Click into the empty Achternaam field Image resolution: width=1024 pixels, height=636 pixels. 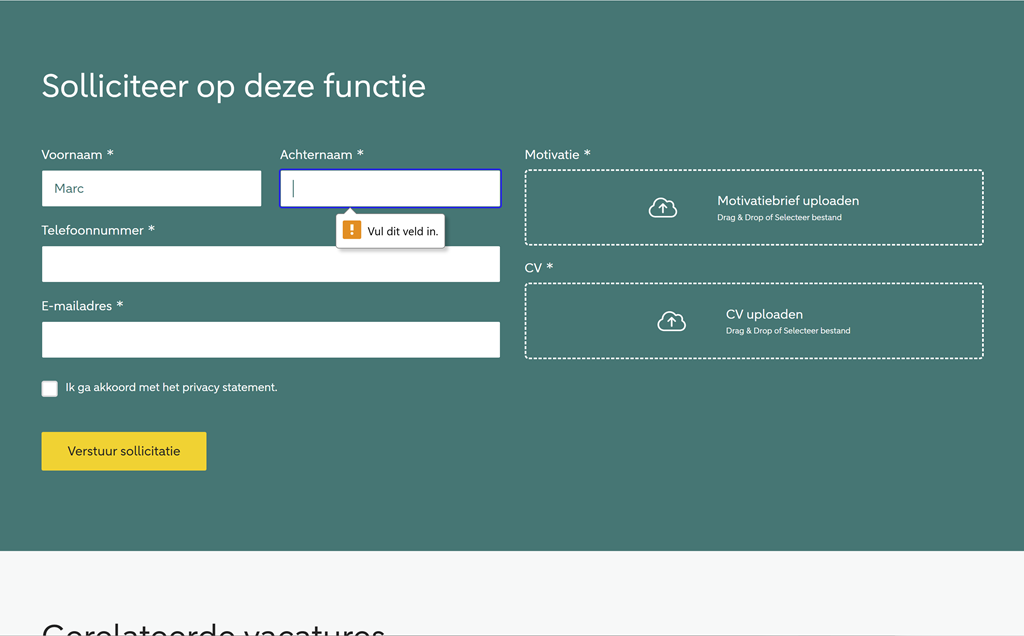pyautogui.click(x=390, y=188)
